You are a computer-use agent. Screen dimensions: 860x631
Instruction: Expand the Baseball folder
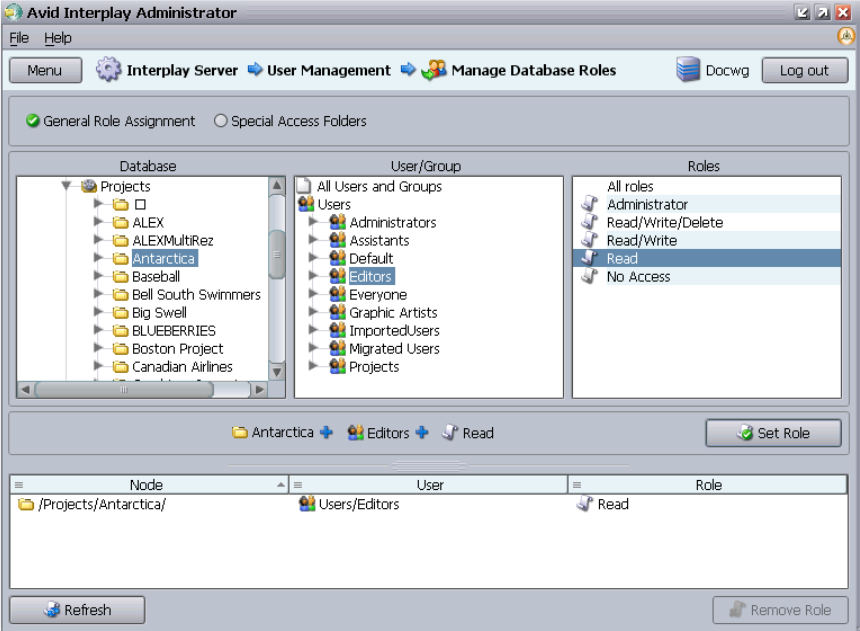pyautogui.click(x=98, y=275)
